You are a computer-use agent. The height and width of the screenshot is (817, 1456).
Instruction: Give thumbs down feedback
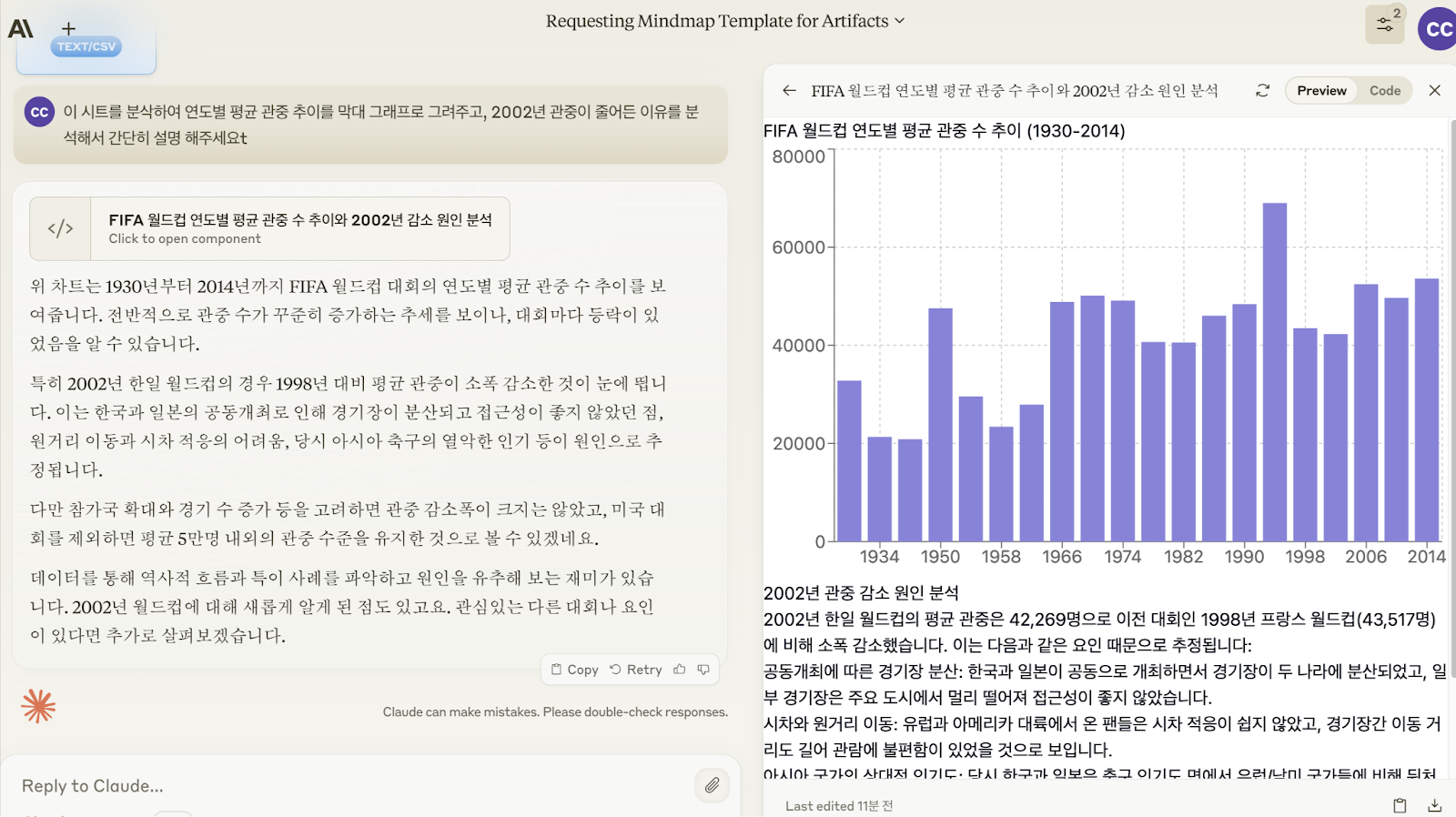tap(703, 670)
